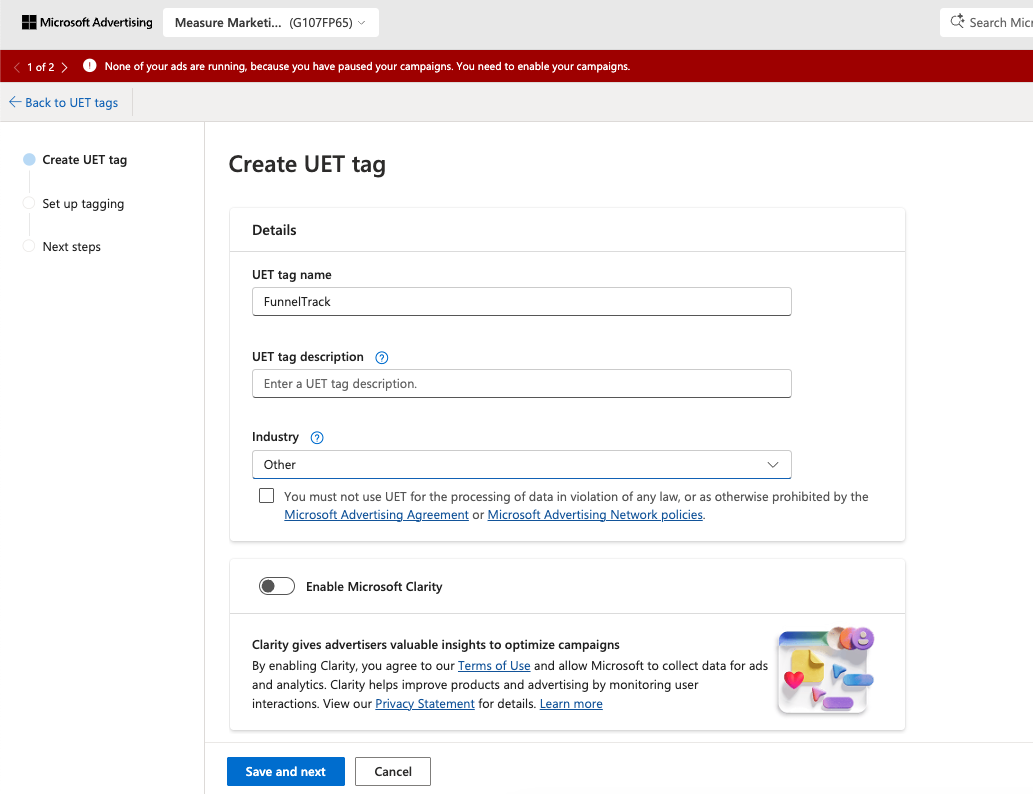Click the 1 of 2 notification counter
The width and height of the screenshot is (1033, 794).
click(x=40, y=67)
